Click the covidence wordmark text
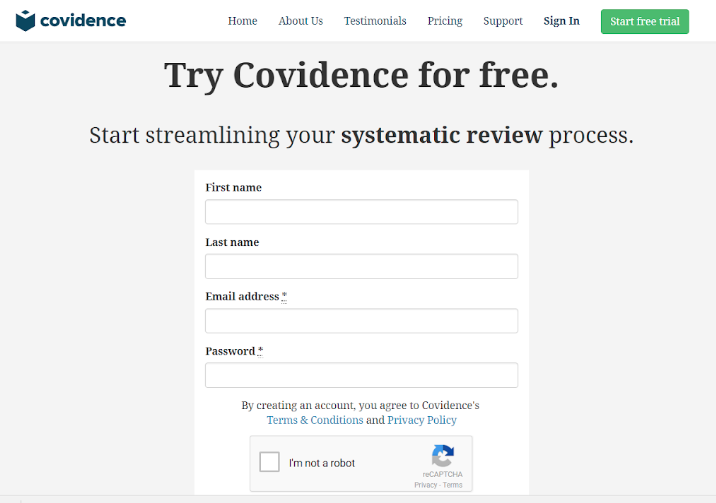The height and width of the screenshot is (503, 716). [83, 21]
